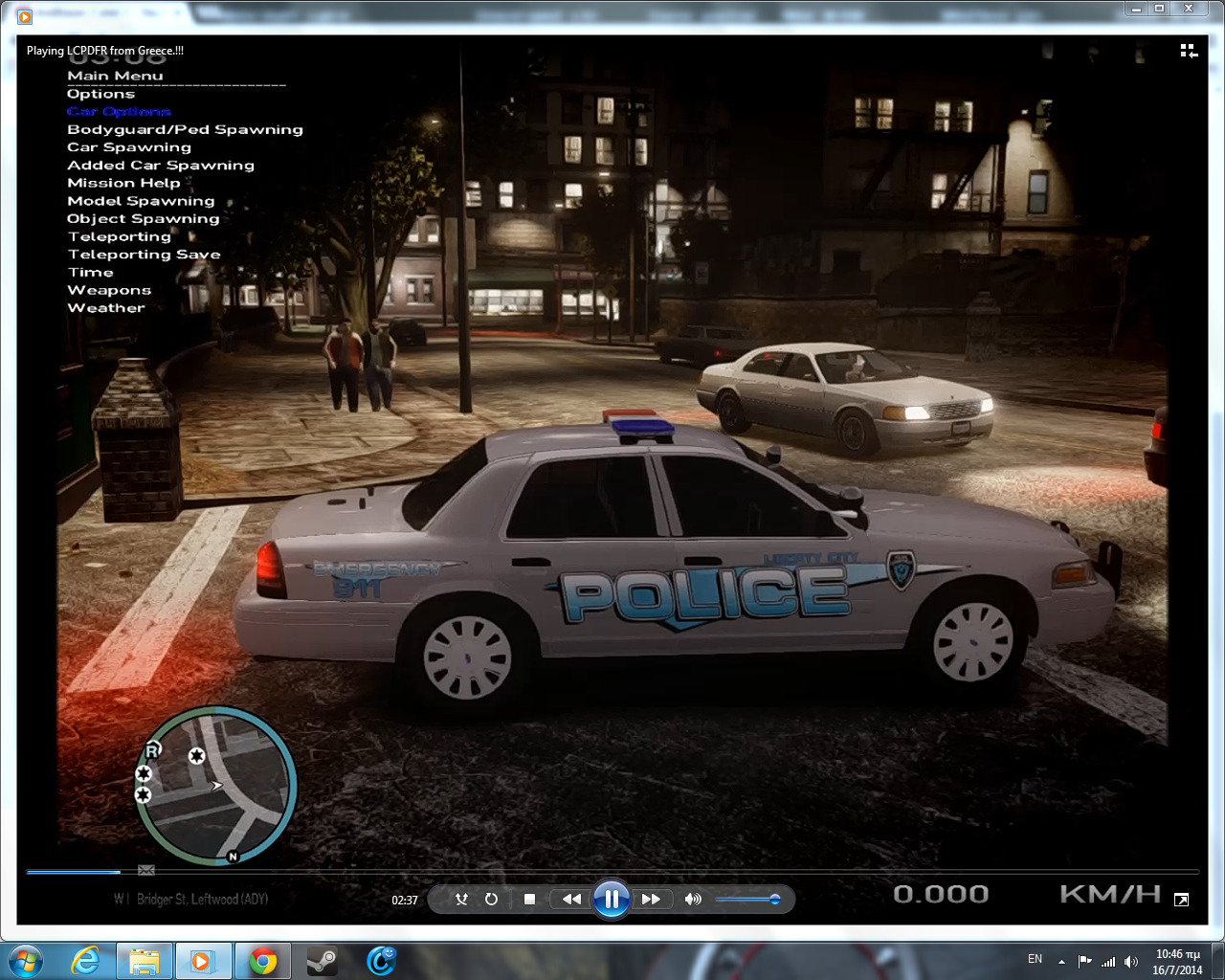The width and height of the screenshot is (1225, 980).
Task: Click the elapsed time 02:37 display
Action: 405,900
